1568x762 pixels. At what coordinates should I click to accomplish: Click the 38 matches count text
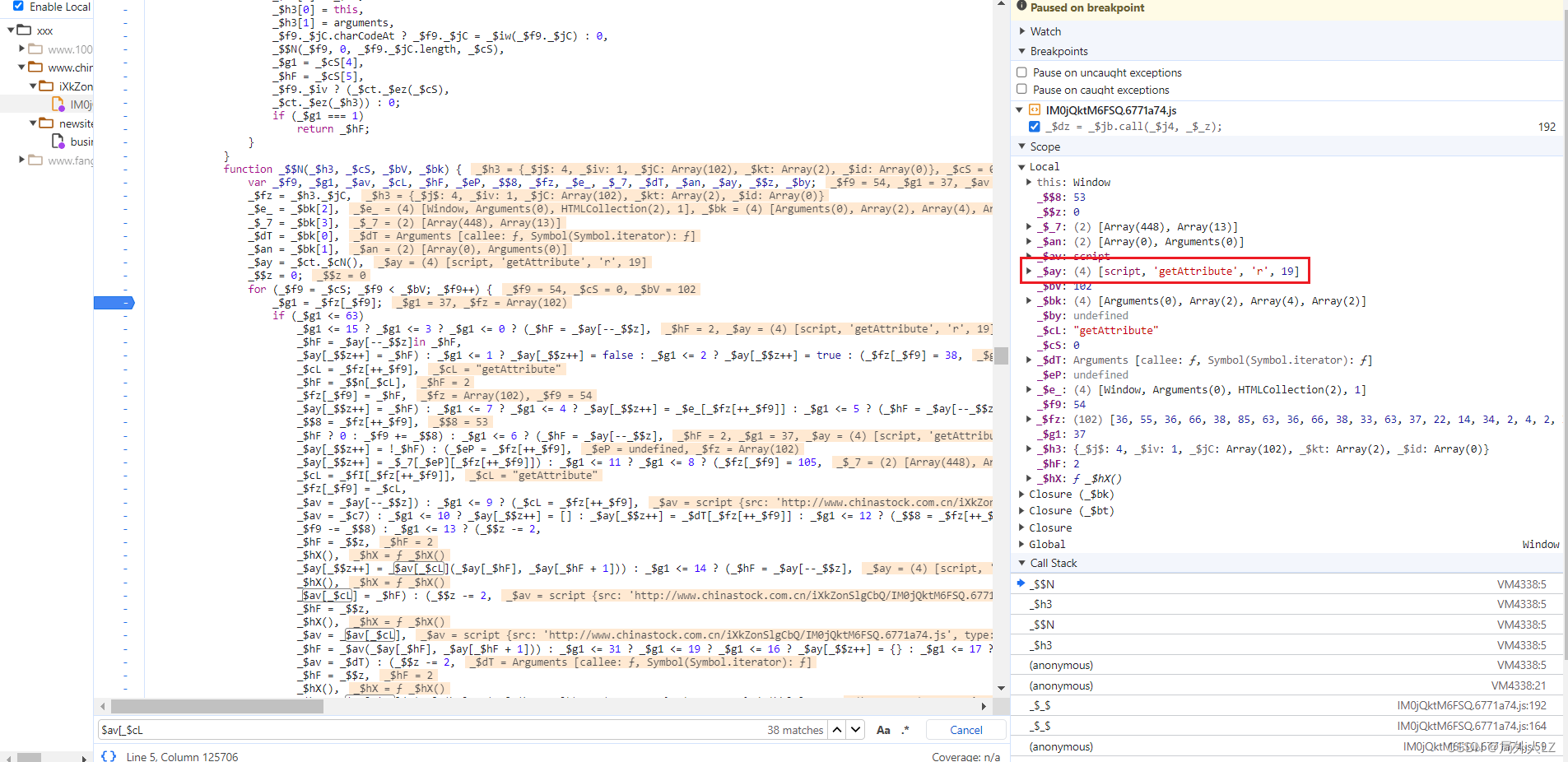coord(795,730)
